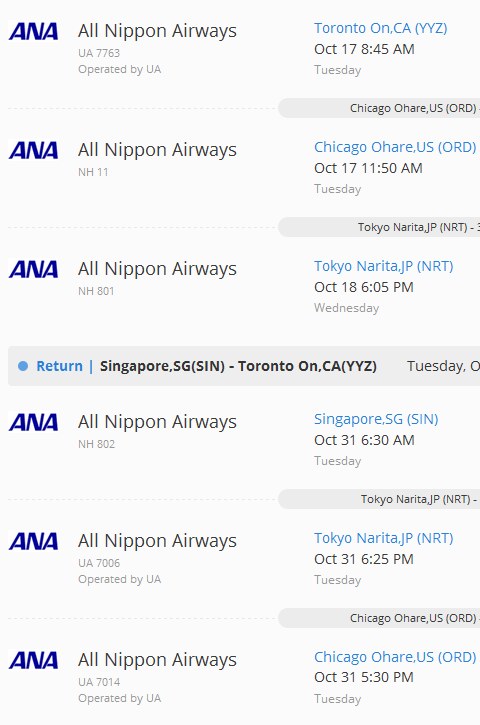Open the last Chicago Ohare,US (ORD) link
Viewport: 480px width, 725px height.
pyautogui.click(x=395, y=657)
